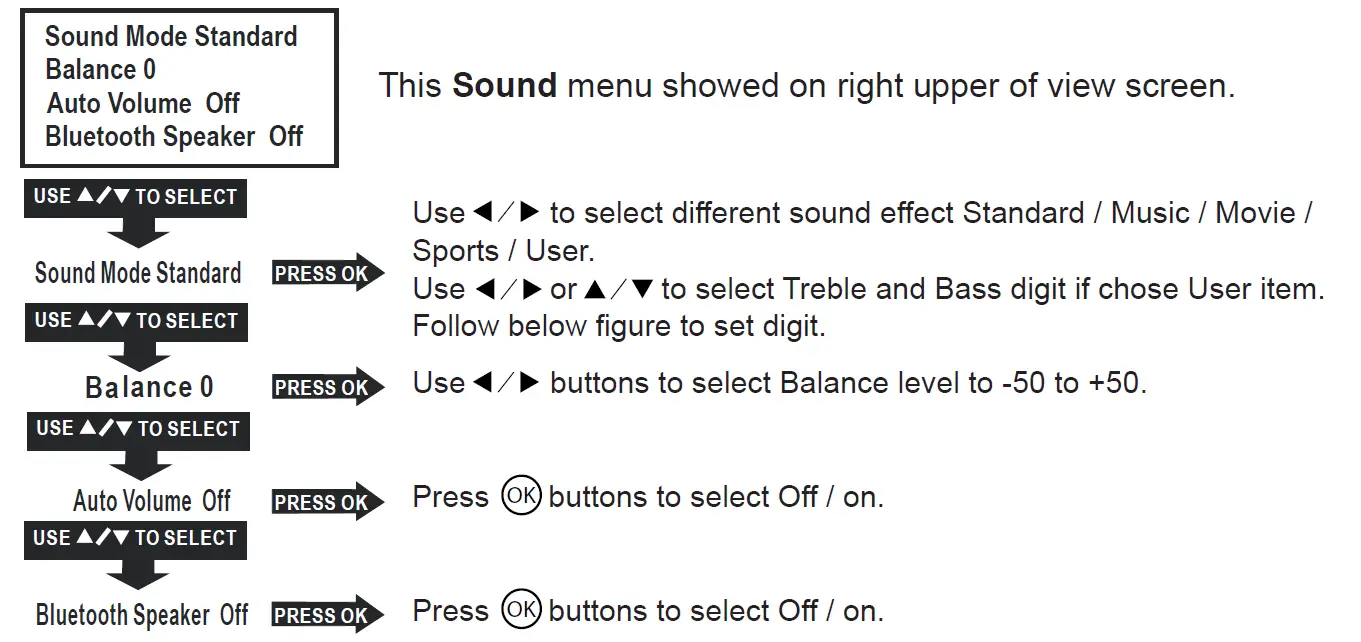Click USE ▲/▼ TO SELECT banner directly above Balance 0
This screenshot has height=642, width=1361.
point(135,321)
